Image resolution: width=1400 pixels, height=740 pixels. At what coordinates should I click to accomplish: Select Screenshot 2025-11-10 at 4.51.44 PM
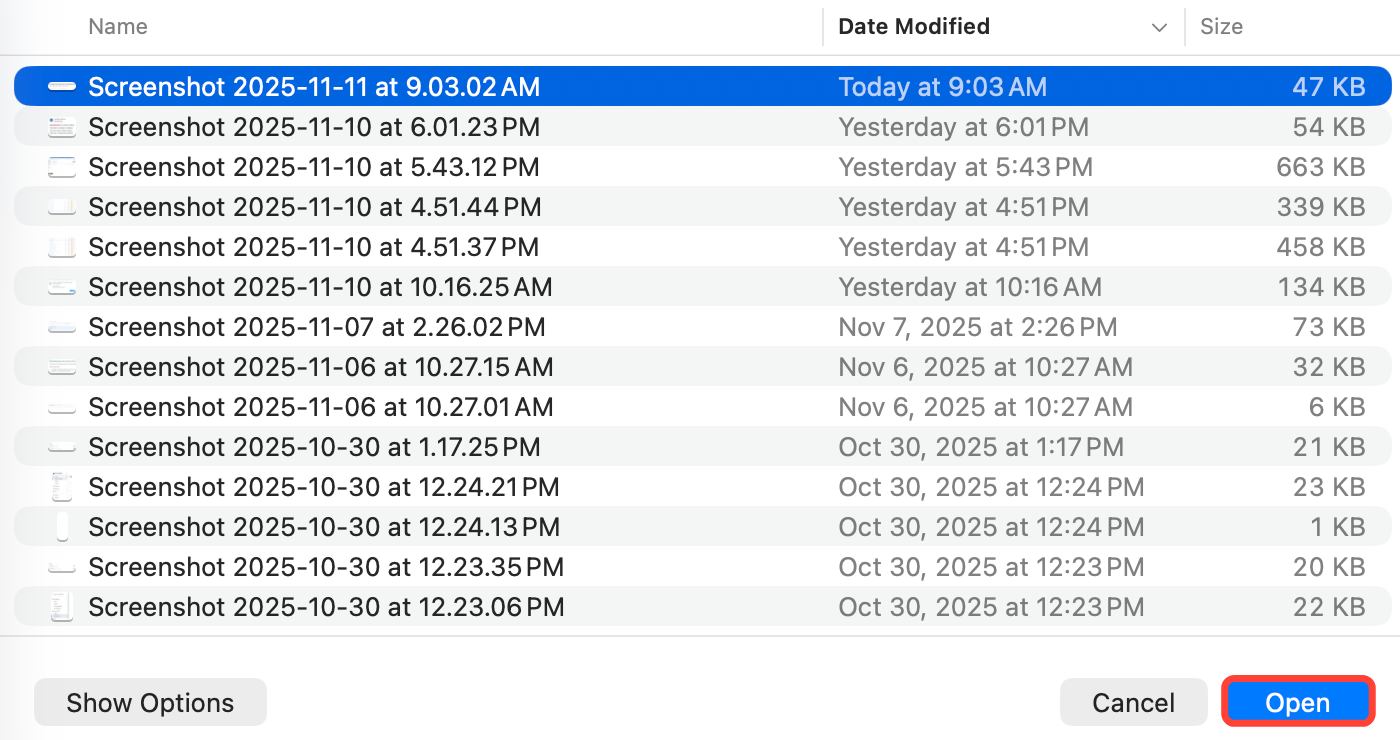pos(314,207)
